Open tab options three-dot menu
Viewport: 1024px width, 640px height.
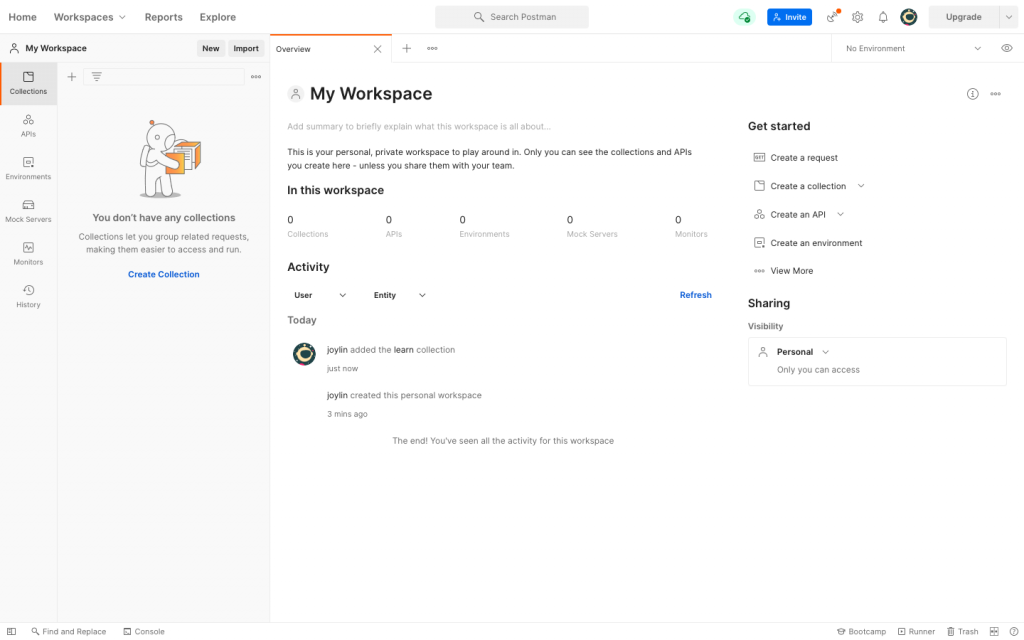click(432, 48)
